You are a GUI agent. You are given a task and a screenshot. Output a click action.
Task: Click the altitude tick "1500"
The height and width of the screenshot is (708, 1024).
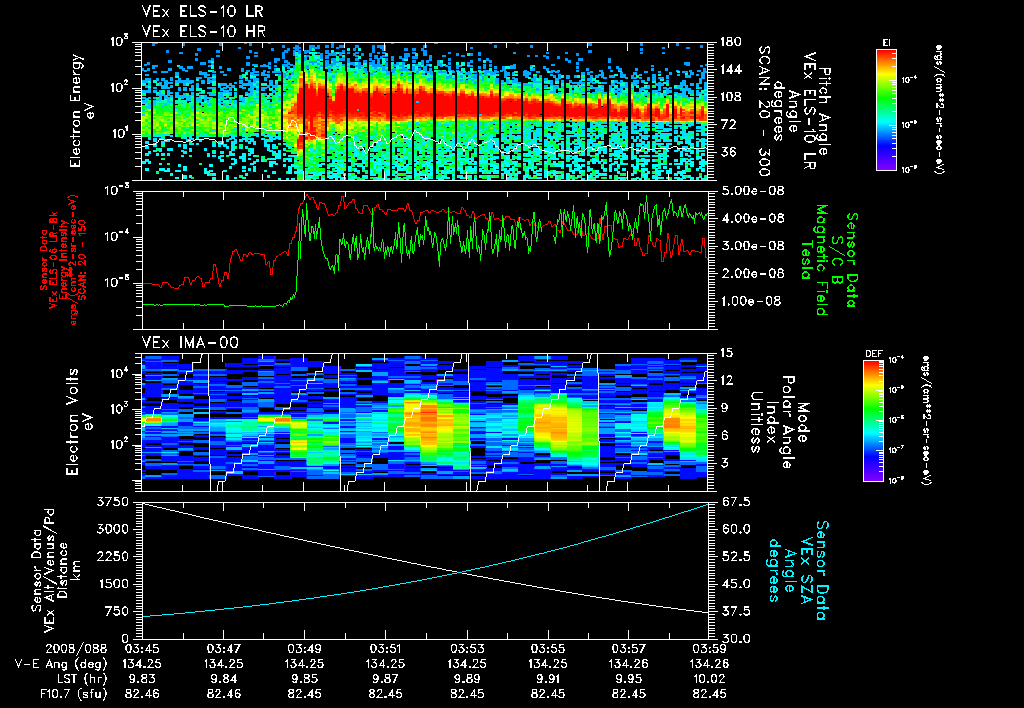point(114,584)
